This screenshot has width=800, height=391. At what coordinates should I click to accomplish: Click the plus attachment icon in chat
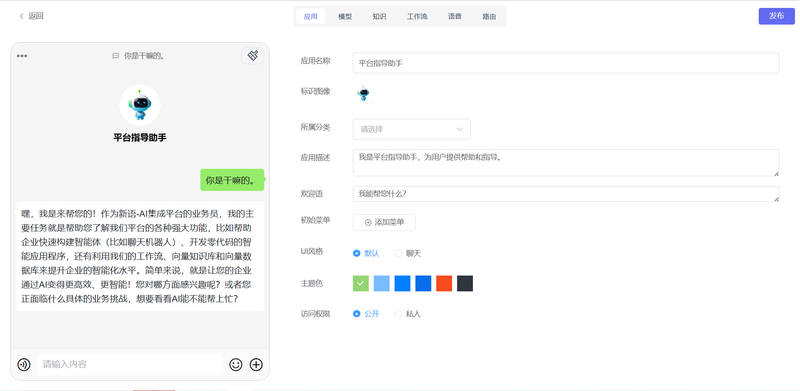256,364
